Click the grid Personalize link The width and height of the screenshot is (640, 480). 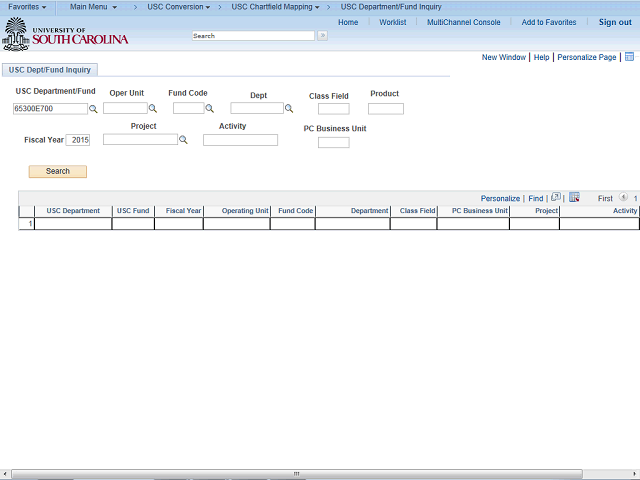click(x=500, y=198)
